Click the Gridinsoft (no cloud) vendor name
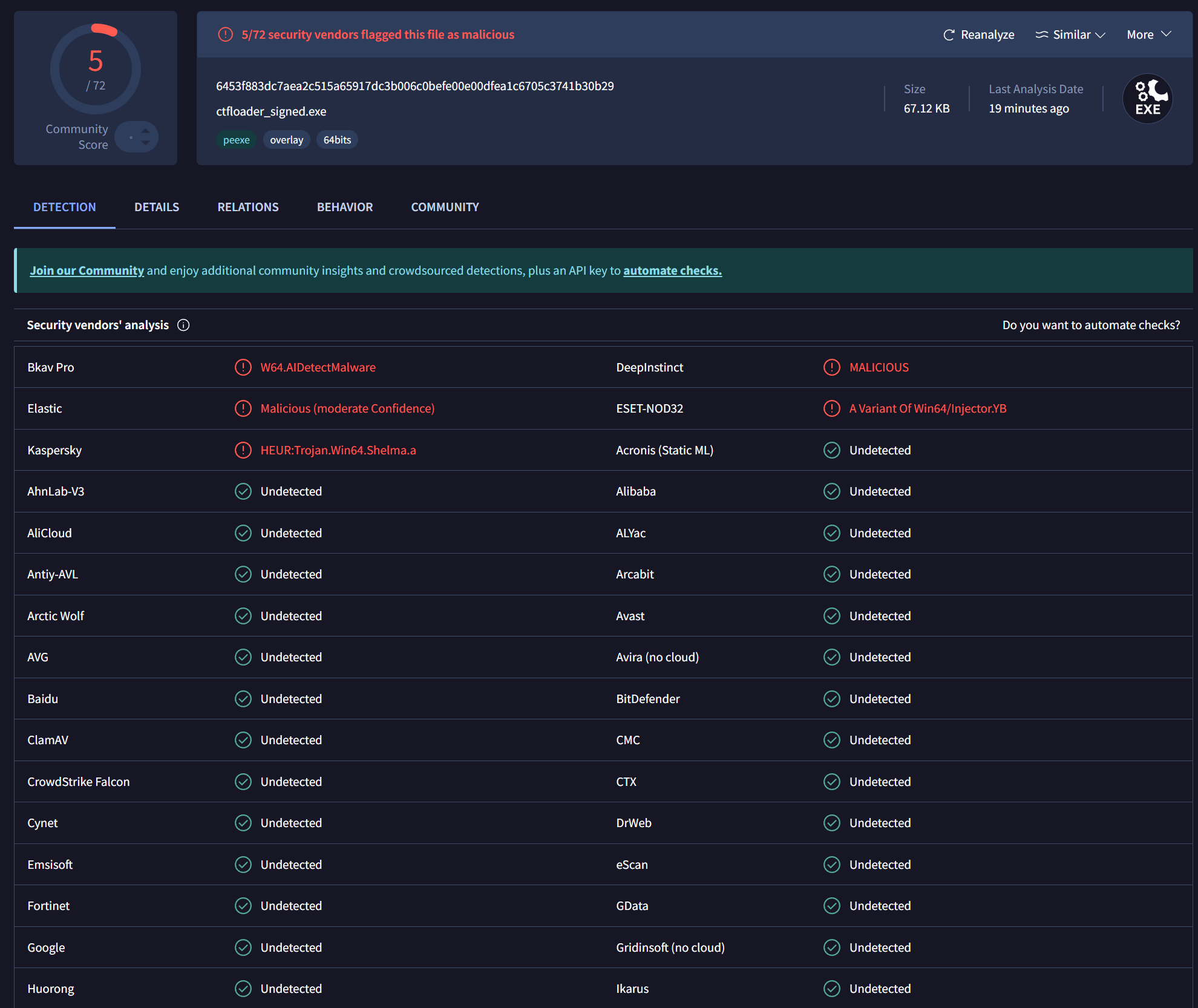1198x1008 pixels. [x=670, y=947]
